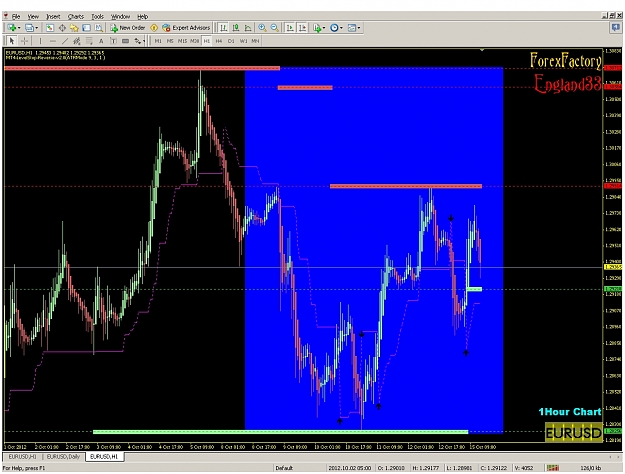
Task: Open the Navigator panel
Action: click(x=74, y=28)
